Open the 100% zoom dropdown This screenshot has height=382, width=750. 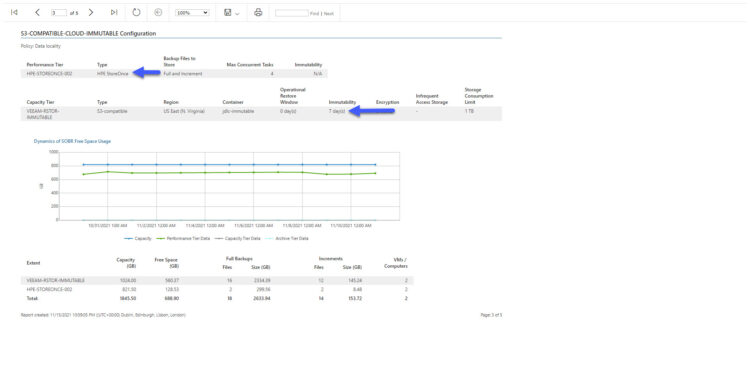(192, 13)
